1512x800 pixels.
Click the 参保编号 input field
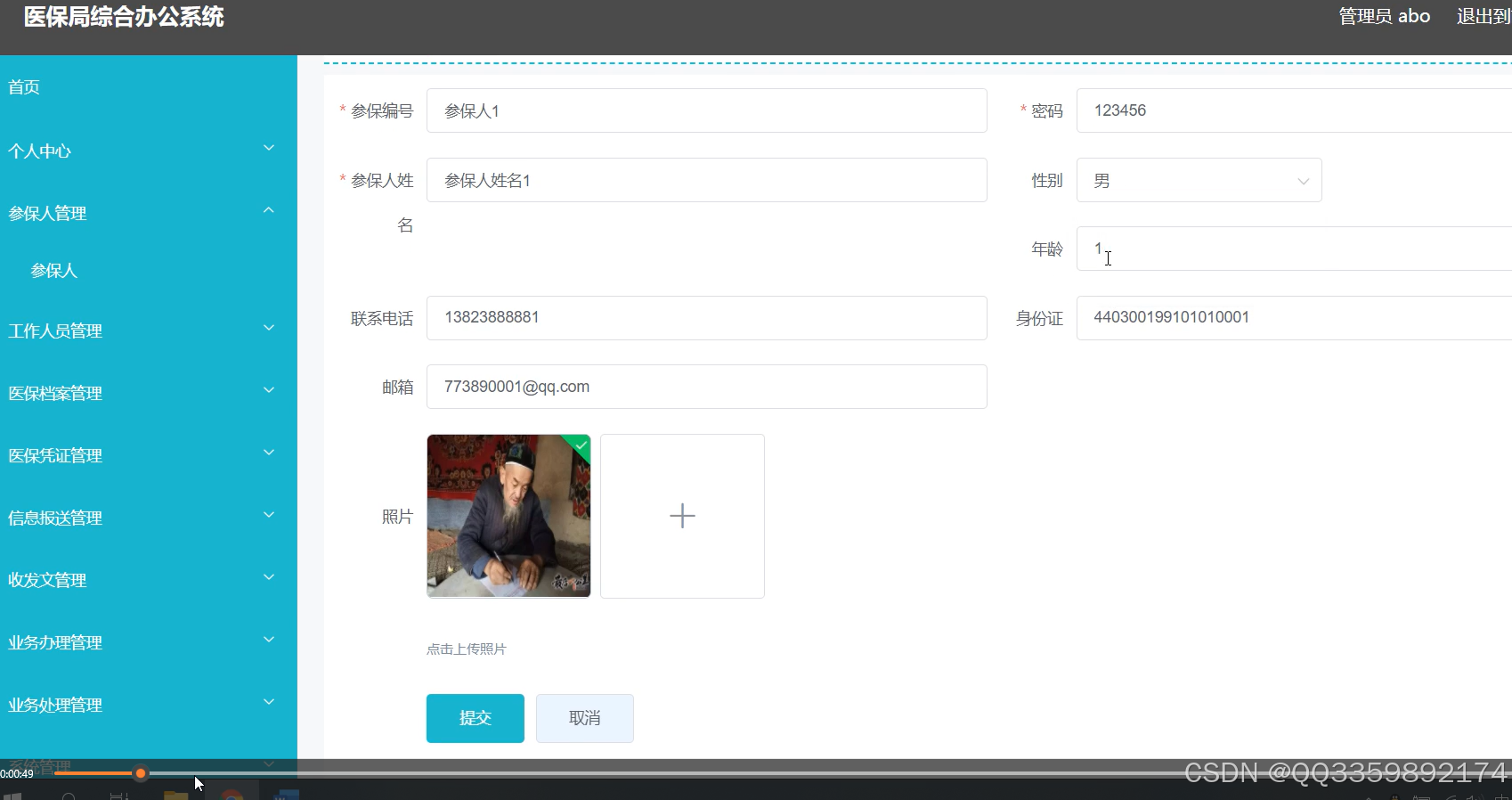point(706,110)
